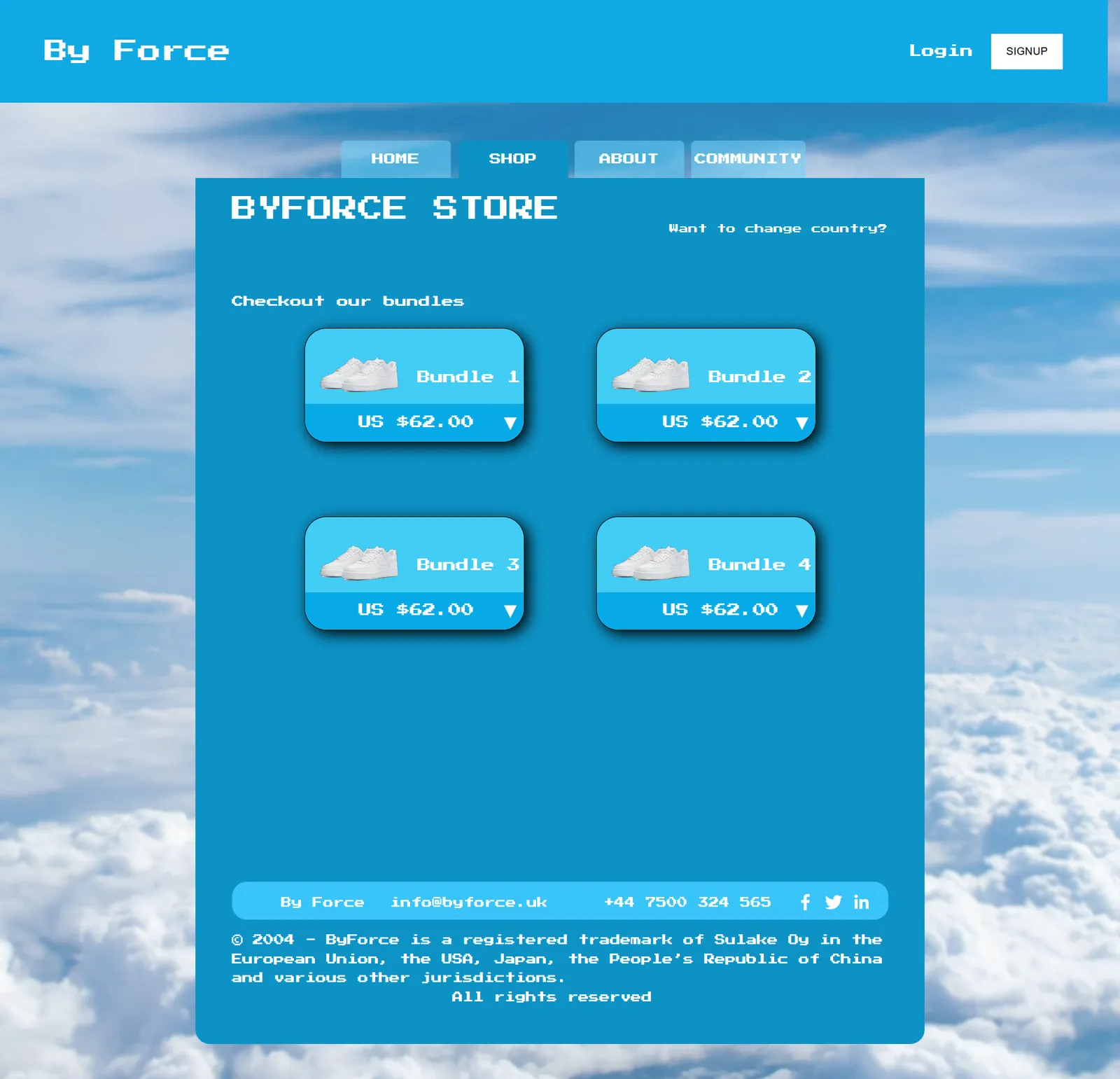This screenshot has width=1120, height=1079.
Task: Click the Bundle 2 sneaker image
Action: point(651,374)
